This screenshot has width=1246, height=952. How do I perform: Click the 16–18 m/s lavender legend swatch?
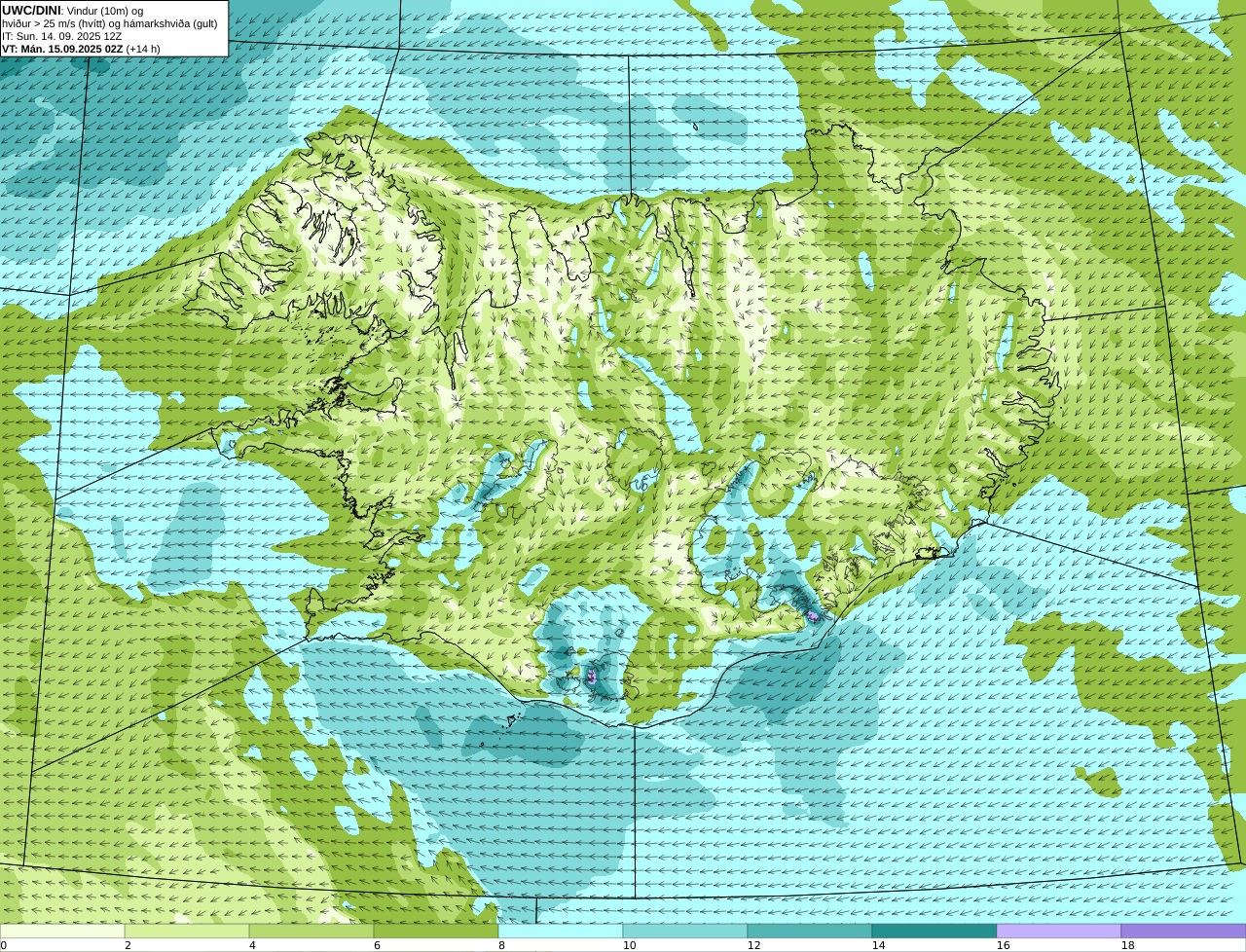click(1059, 931)
